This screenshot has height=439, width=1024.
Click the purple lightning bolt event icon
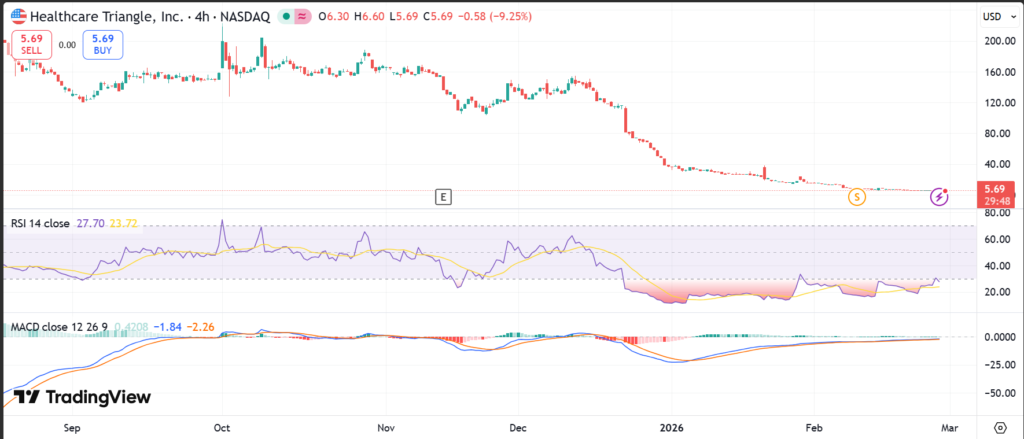[x=939, y=196]
